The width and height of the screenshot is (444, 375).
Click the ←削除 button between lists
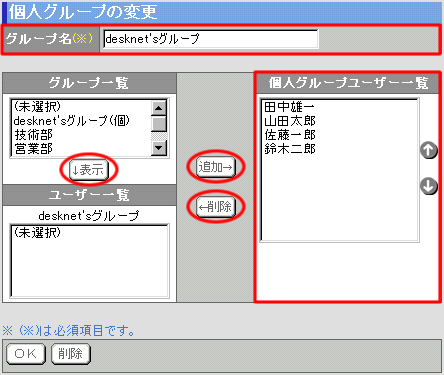click(216, 207)
